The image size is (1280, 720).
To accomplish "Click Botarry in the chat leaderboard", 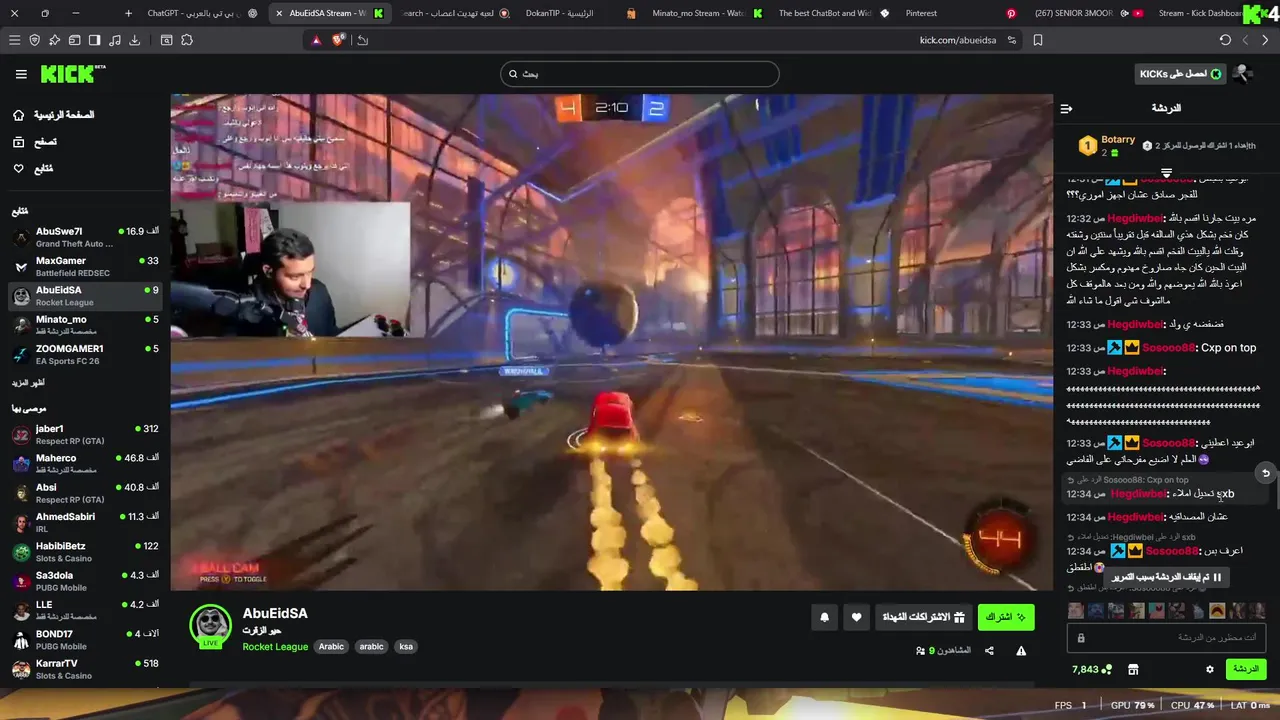I will tap(1118, 140).
